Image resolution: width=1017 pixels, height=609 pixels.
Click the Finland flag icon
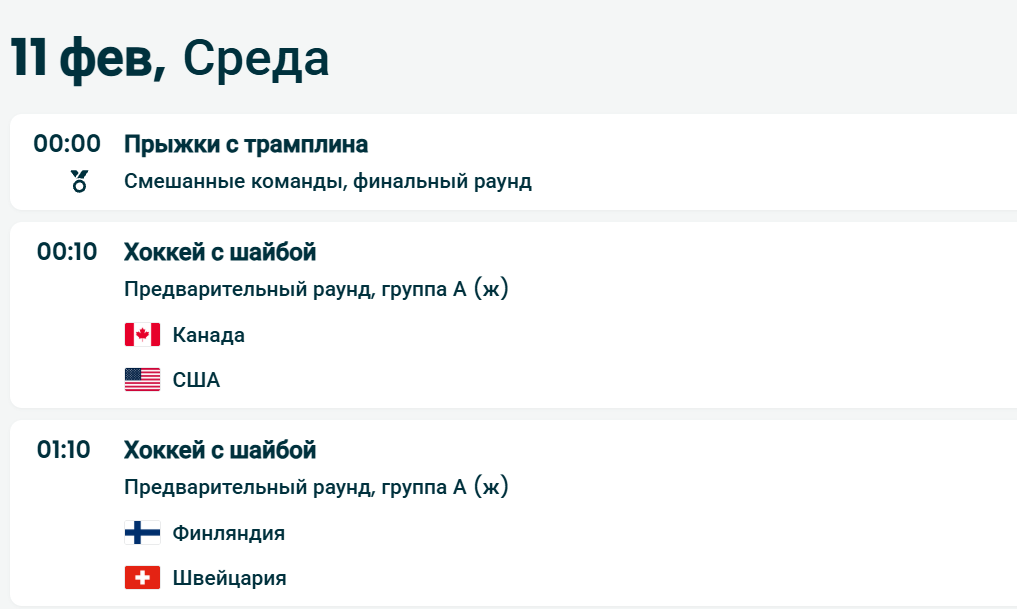click(142, 533)
